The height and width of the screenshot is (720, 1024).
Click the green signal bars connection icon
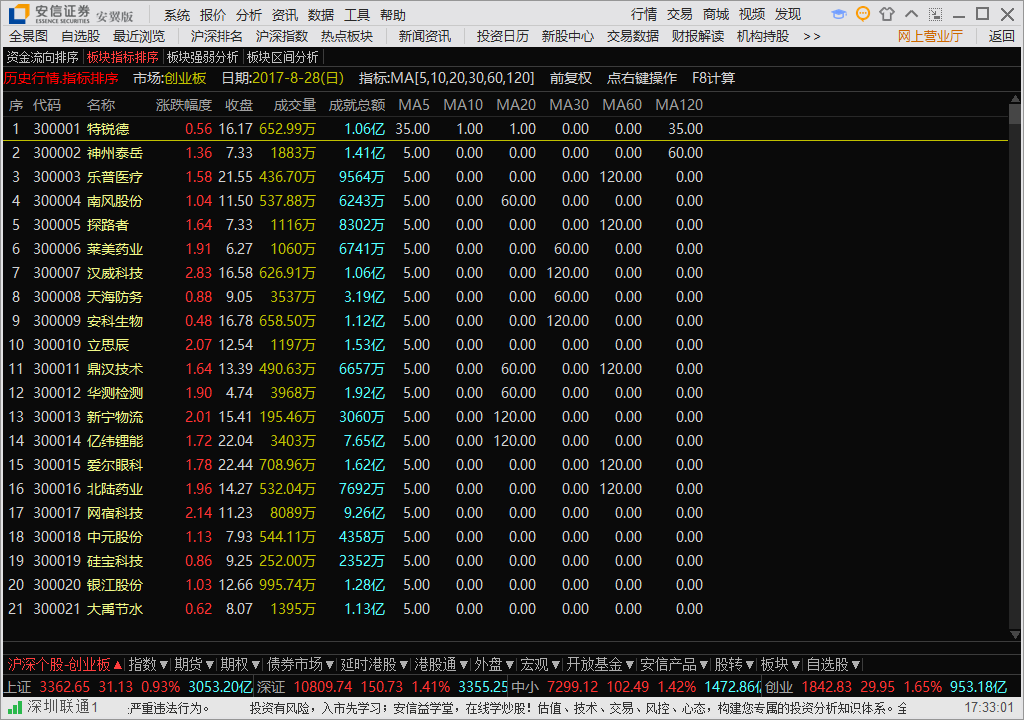click(x=15, y=708)
